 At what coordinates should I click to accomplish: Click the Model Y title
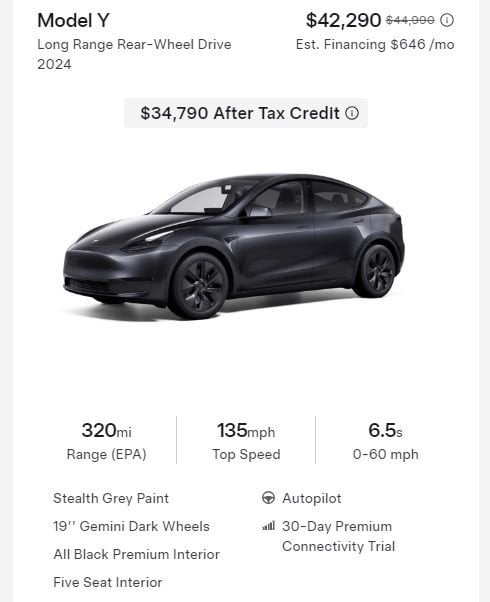pyautogui.click(x=73, y=20)
